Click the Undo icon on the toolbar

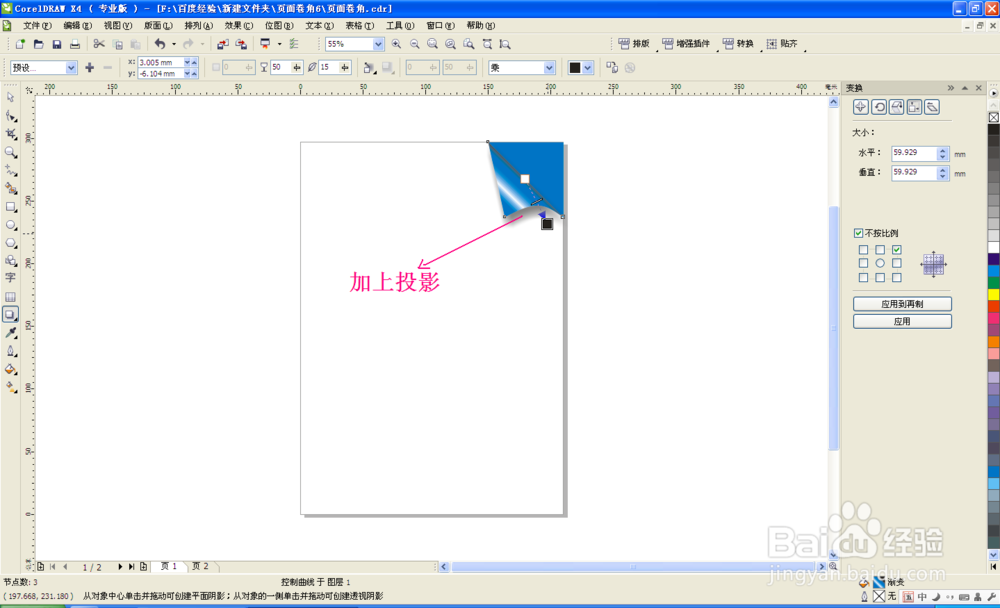point(159,44)
